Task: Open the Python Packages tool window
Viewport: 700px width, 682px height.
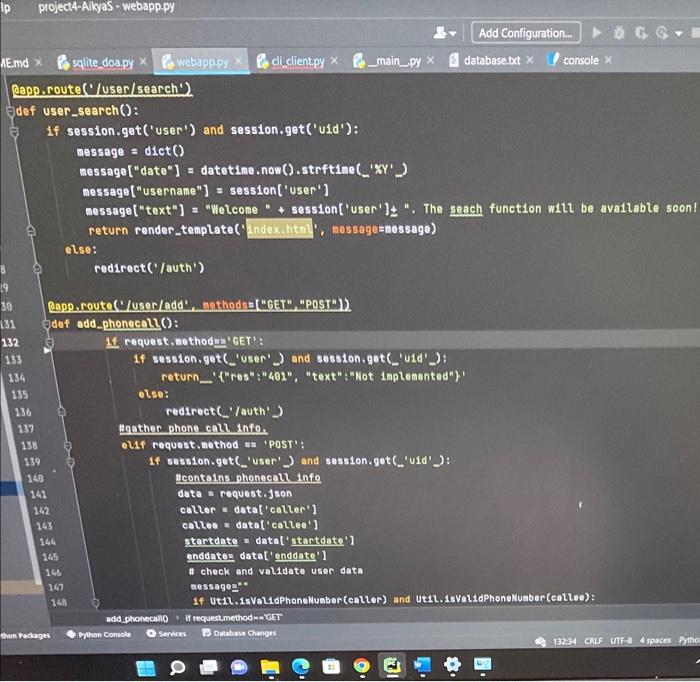Action: pos(25,635)
